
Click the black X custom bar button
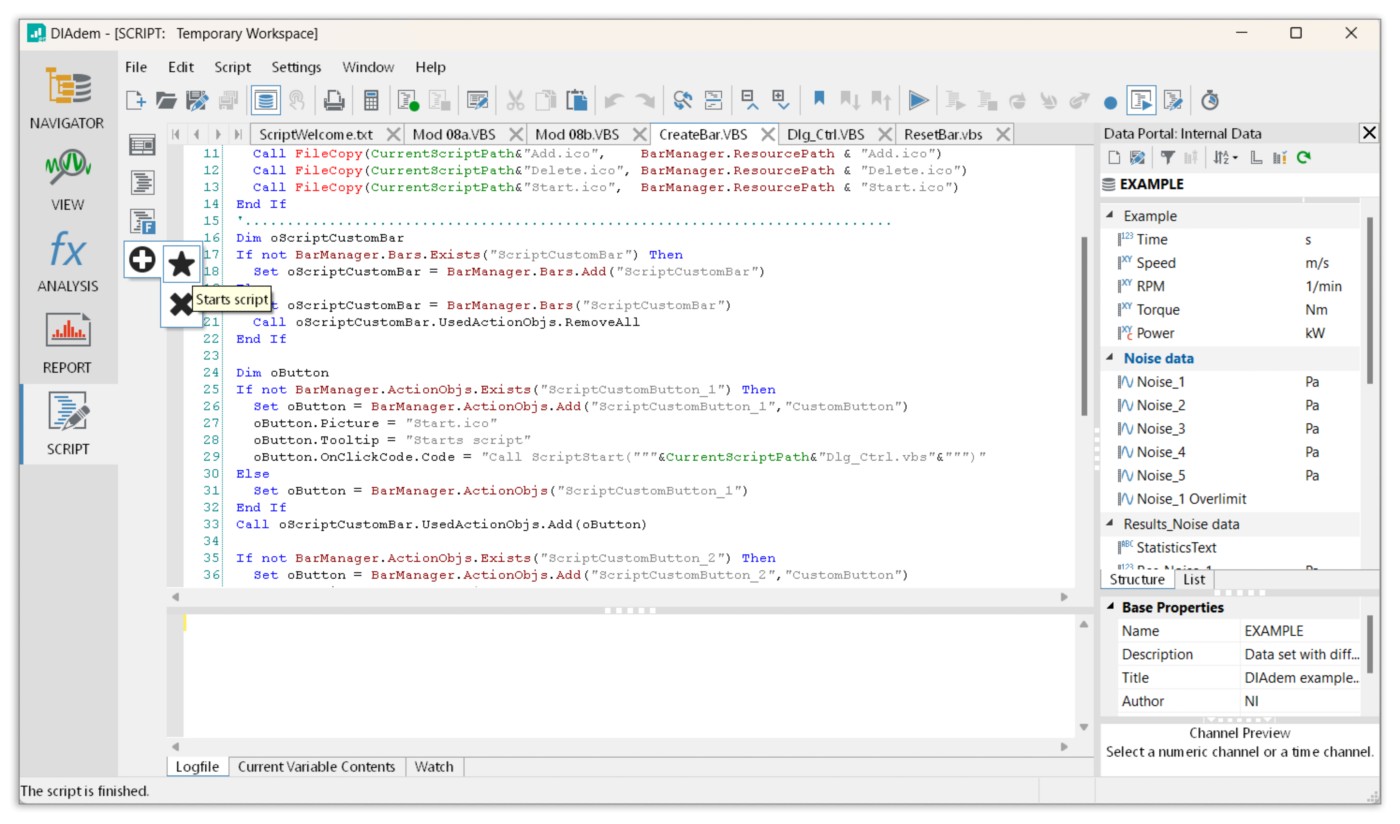point(181,305)
